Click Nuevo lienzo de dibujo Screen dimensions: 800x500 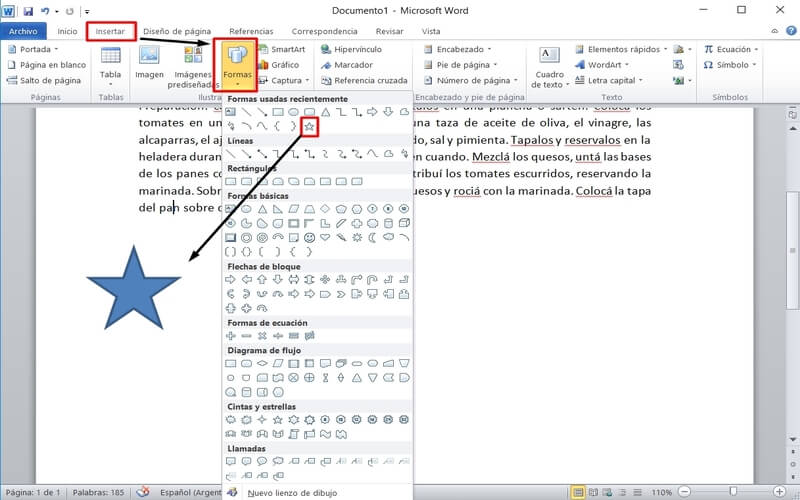pyautogui.click(x=292, y=493)
